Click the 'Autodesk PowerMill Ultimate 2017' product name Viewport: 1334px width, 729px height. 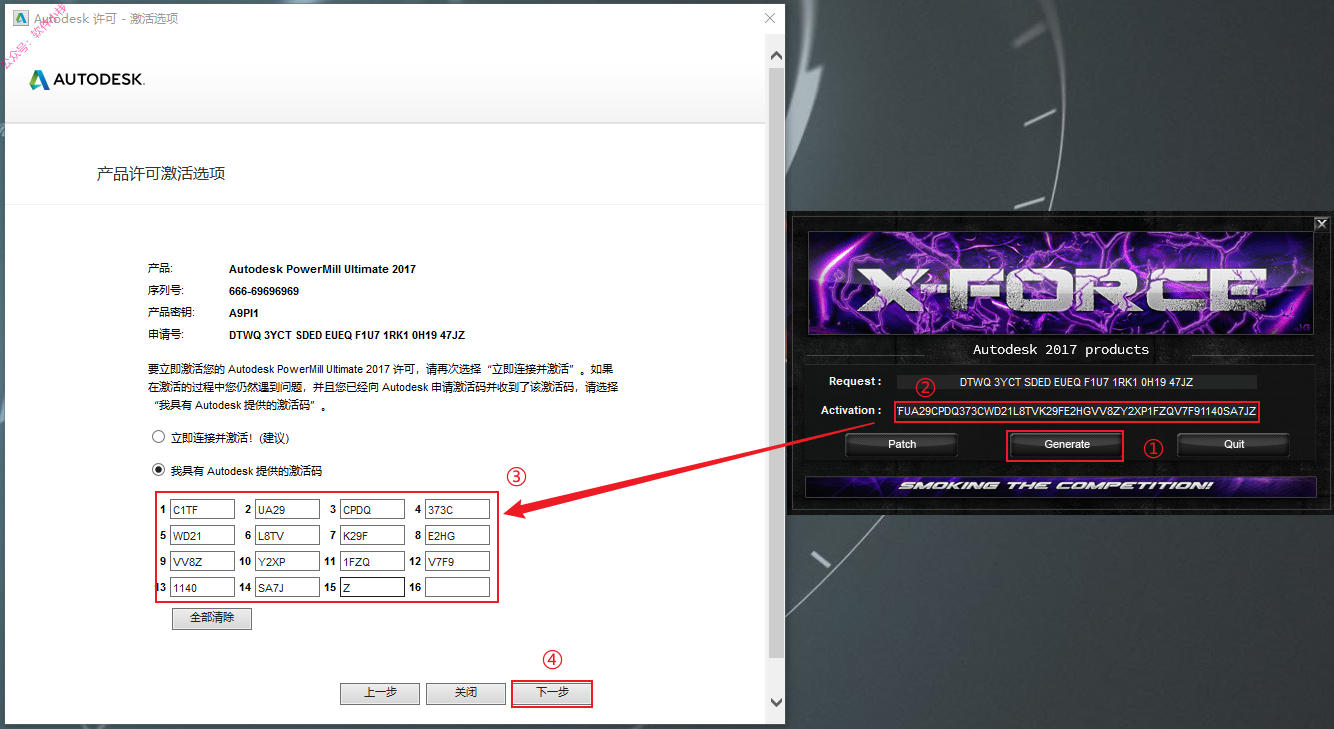point(322,269)
